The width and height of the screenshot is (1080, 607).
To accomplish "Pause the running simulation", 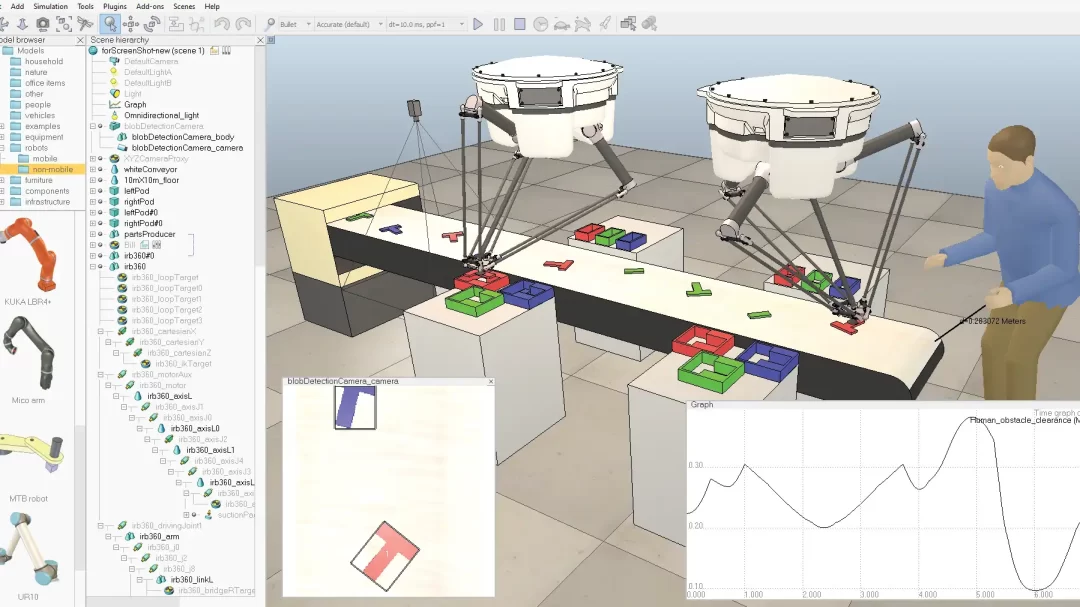I will [499, 24].
